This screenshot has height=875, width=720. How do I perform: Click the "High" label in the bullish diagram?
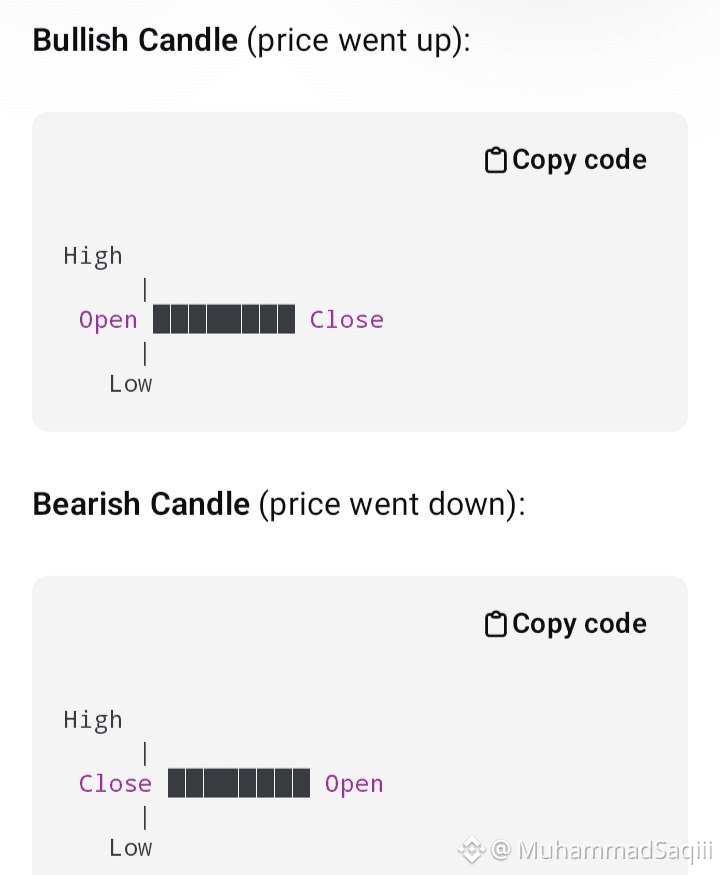click(93, 256)
